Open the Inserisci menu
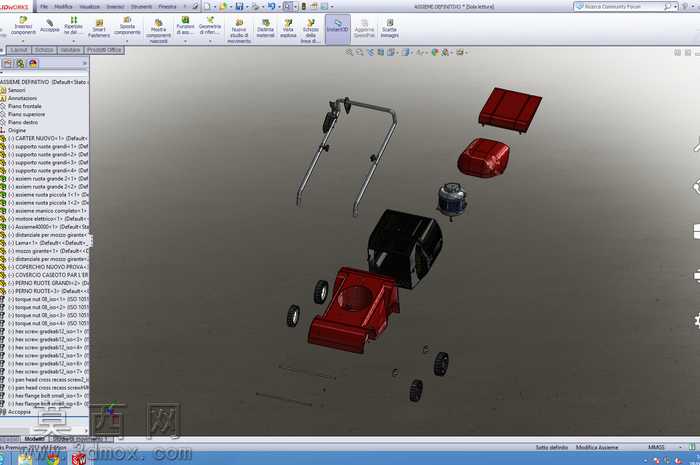The height and width of the screenshot is (465, 700). pyautogui.click(x=115, y=7)
